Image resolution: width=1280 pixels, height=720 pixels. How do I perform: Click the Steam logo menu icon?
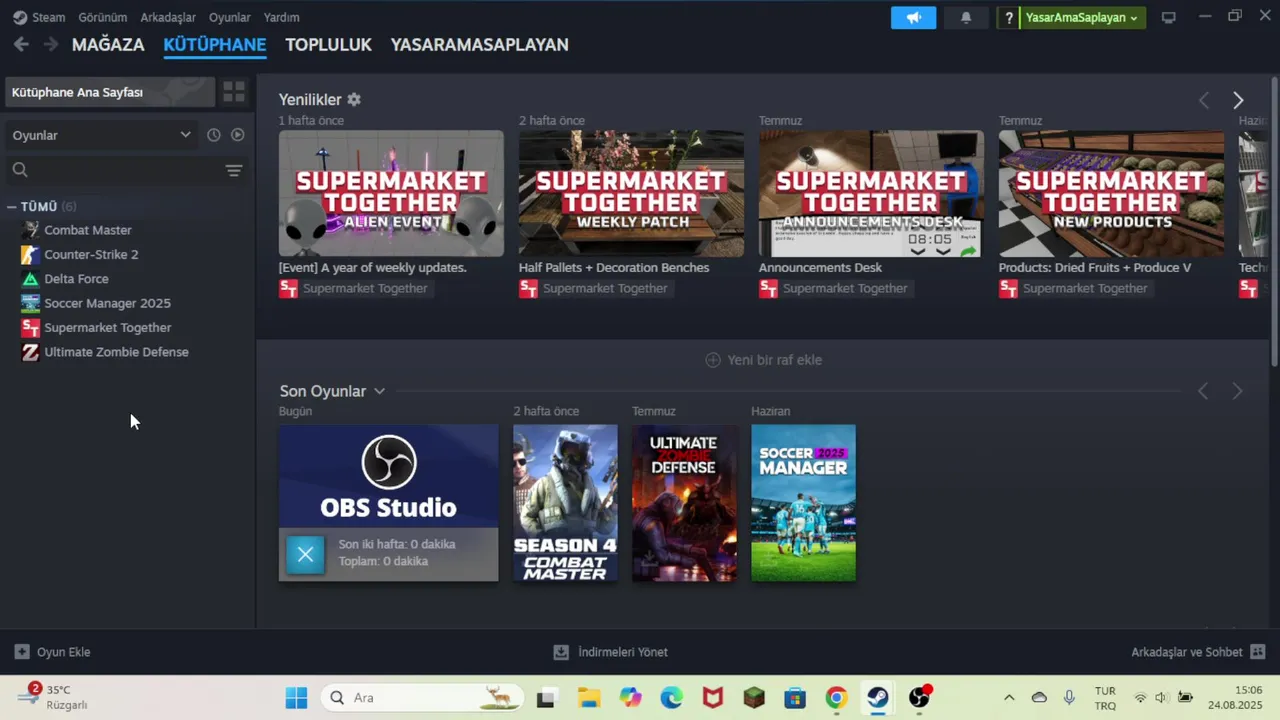pyautogui.click(x=20, y=17)
